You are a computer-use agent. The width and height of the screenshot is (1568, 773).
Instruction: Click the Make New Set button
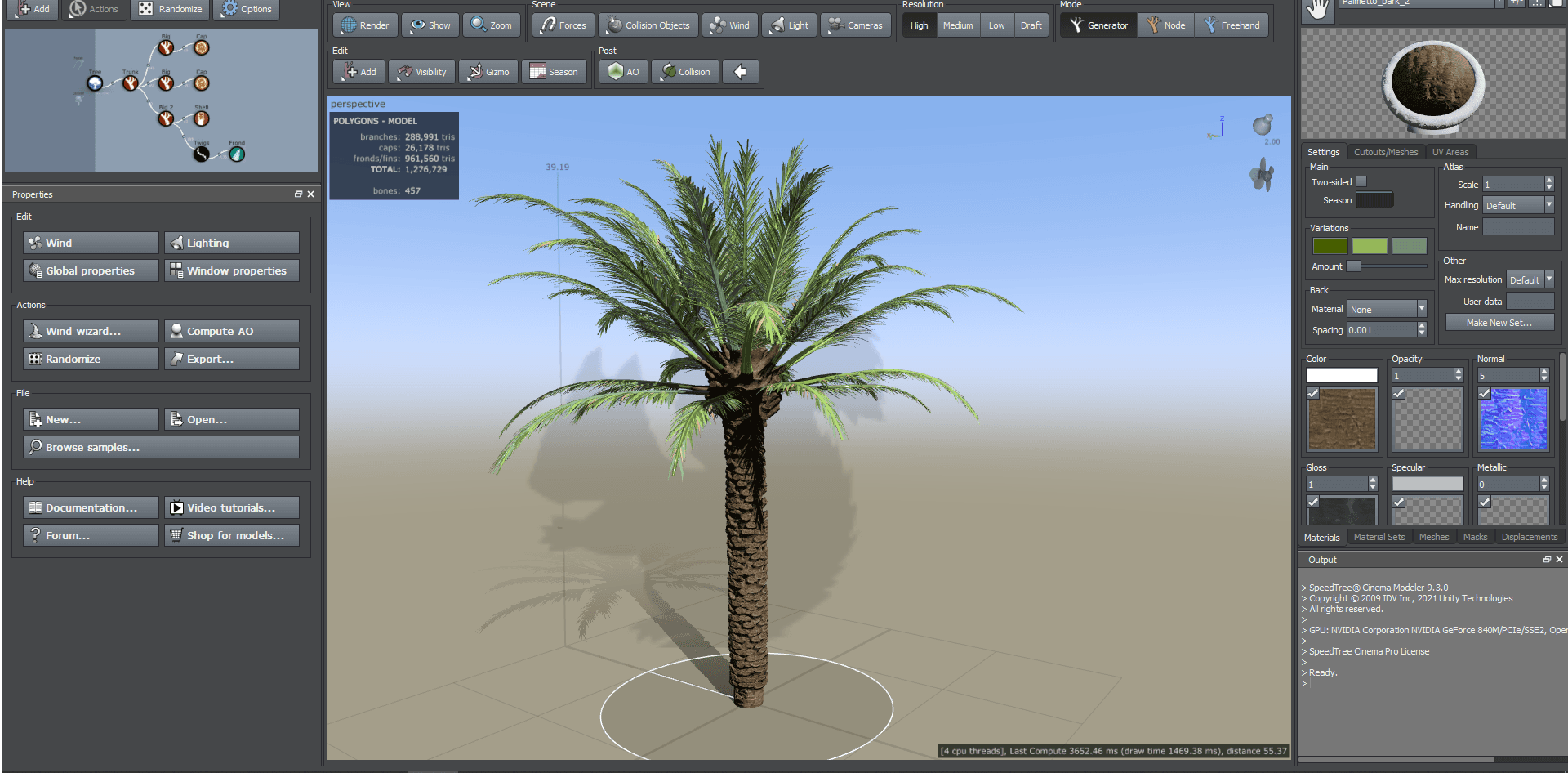1499,323
